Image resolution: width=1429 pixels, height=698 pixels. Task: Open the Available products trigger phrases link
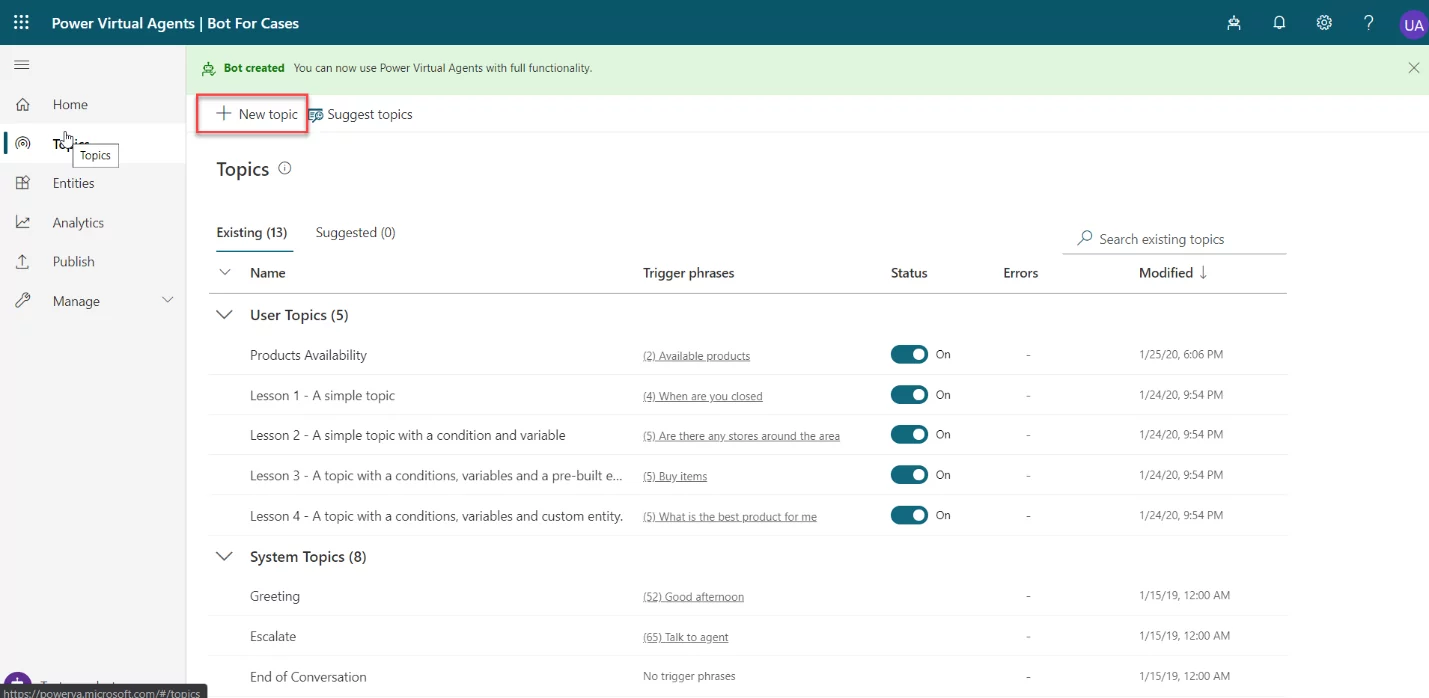pyautogui.click(x=697, y=356)
